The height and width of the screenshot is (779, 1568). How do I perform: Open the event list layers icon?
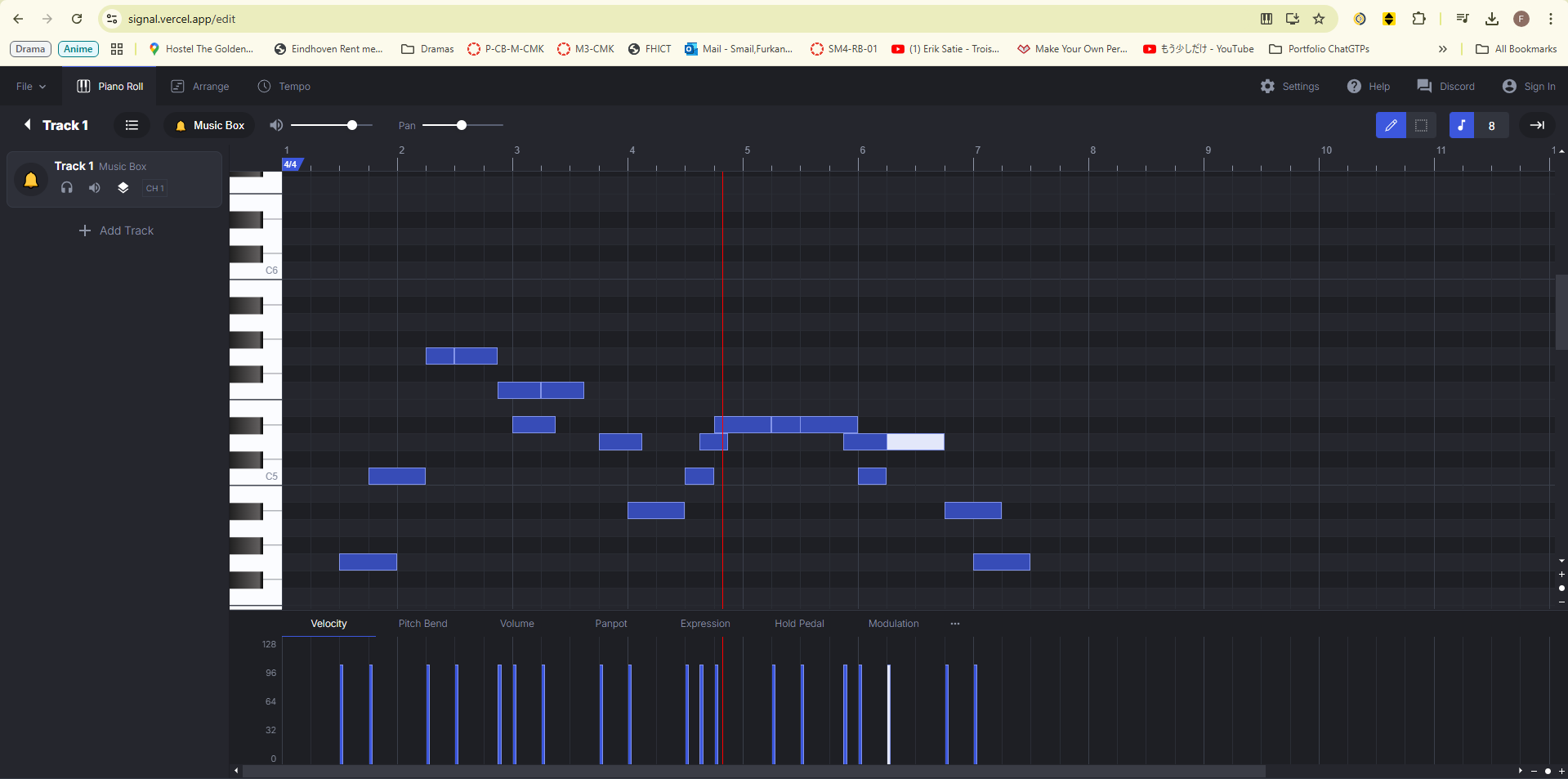click(123, 188)
